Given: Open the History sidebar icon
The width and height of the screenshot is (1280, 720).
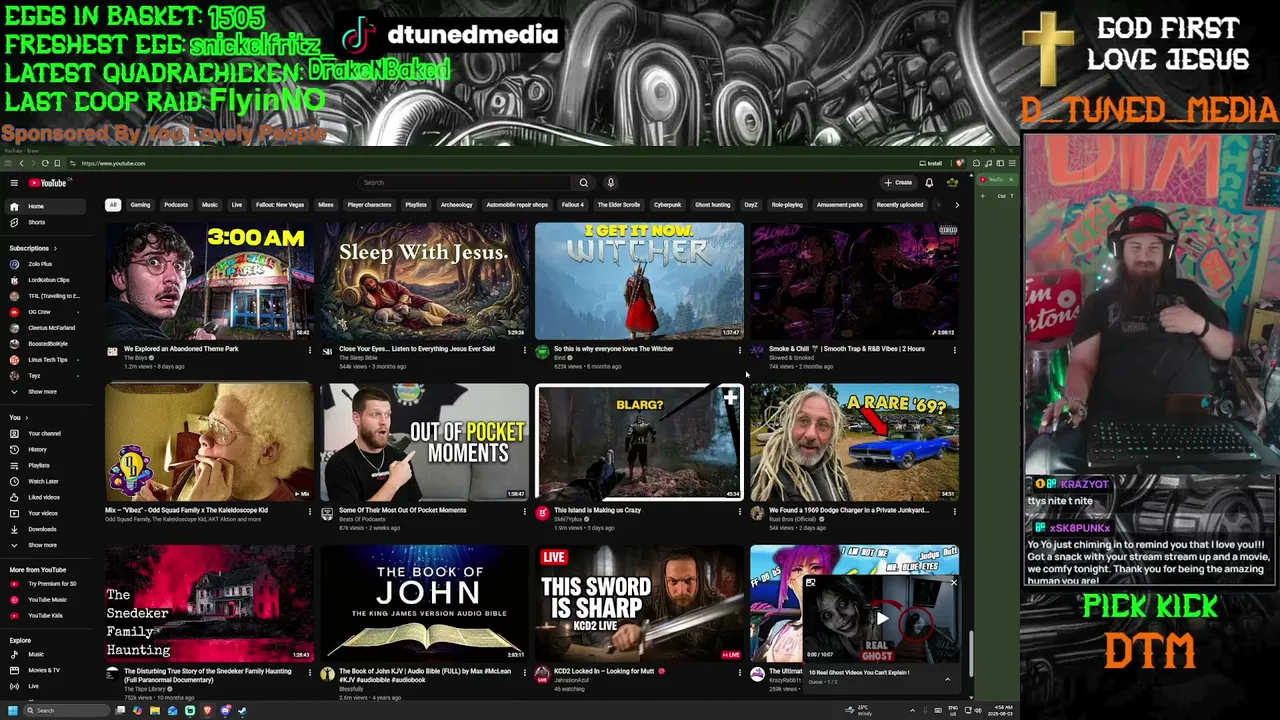Looking at the screenshot, I should pos(14,449).
